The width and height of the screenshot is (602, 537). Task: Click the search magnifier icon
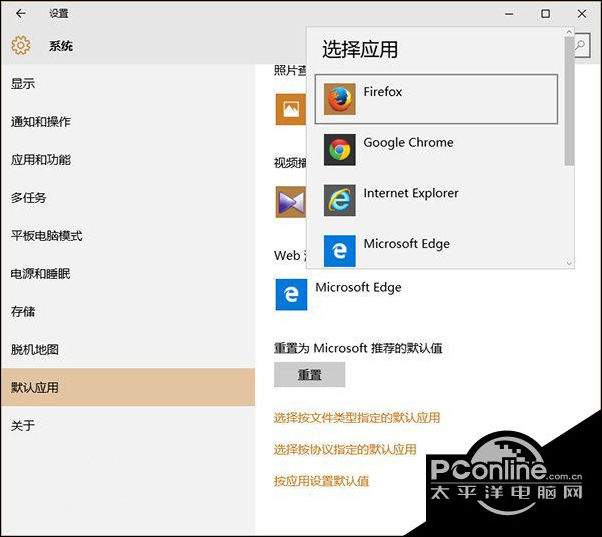(x=582, y=45)
